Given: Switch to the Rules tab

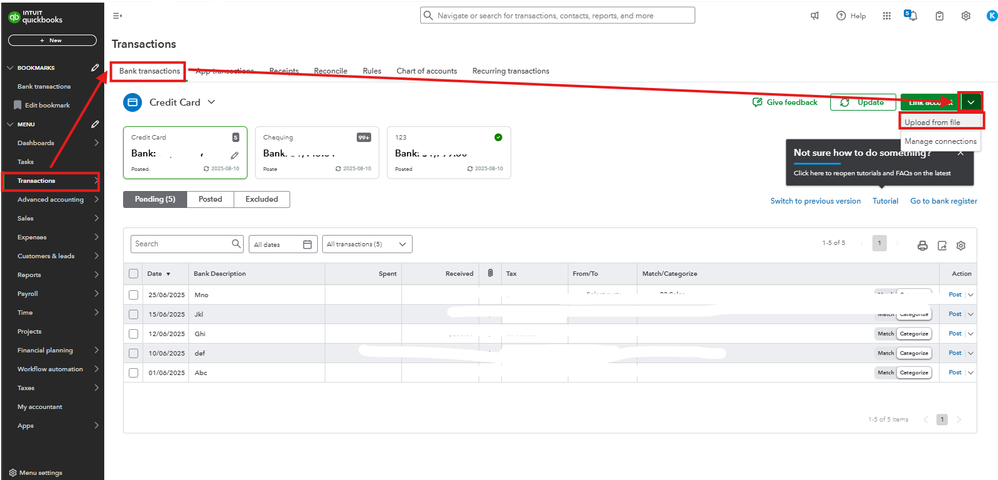Looking at the screenshot, I should click(x=372, y=71).
